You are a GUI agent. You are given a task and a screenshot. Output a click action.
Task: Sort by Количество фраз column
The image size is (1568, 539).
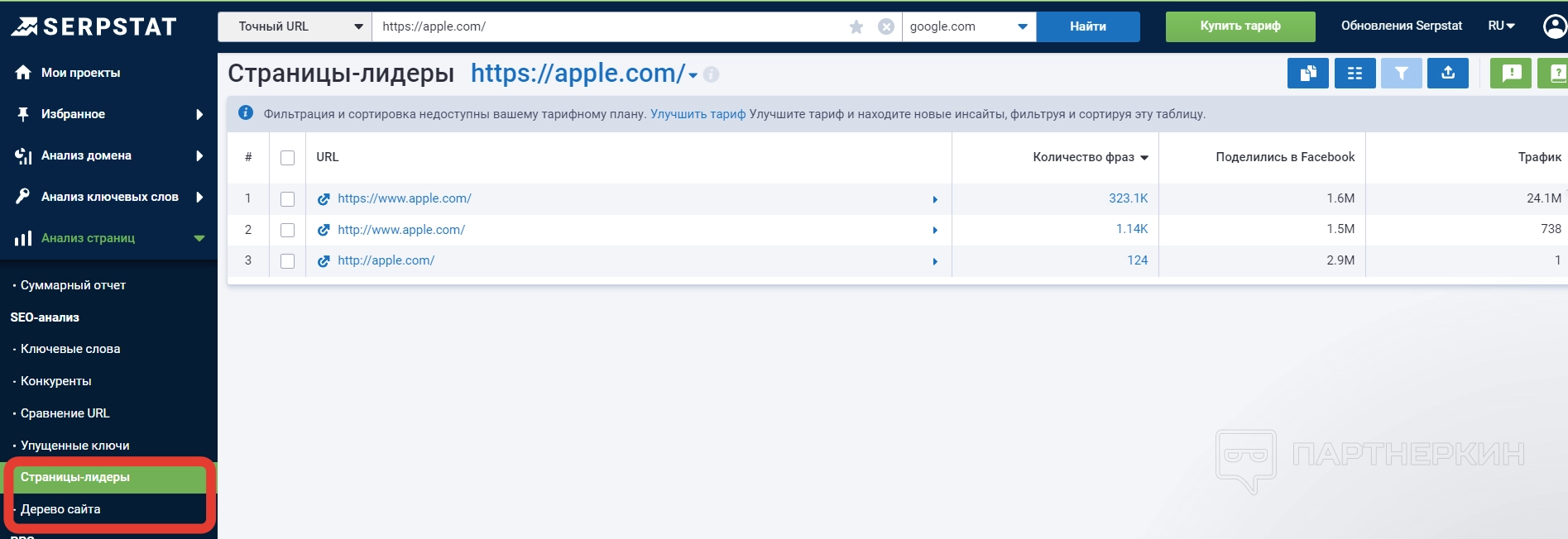tap(1091, 157)
